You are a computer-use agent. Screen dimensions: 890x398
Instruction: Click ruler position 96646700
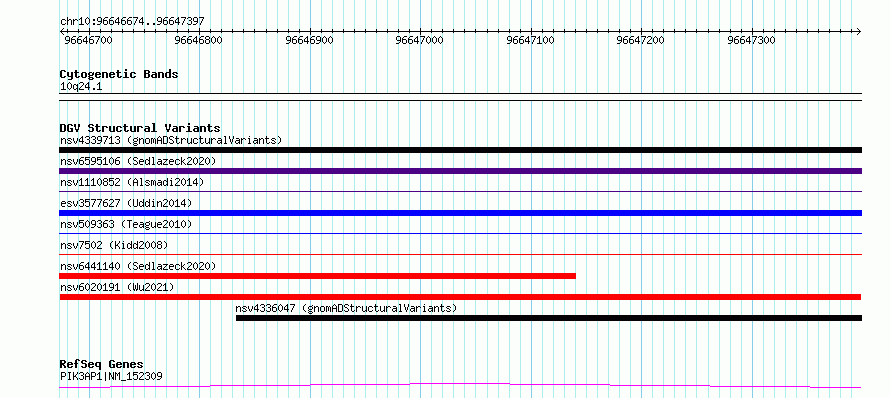[x=89, y=40]
